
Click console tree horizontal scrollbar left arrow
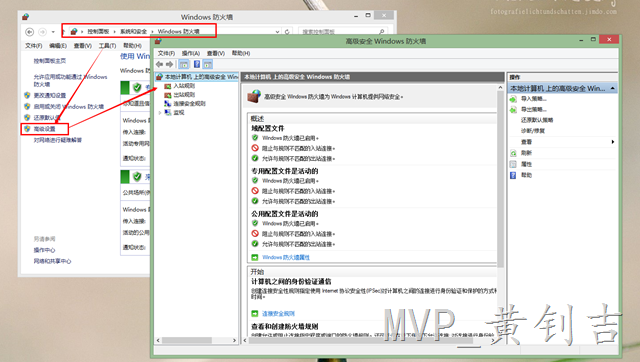coord(158,340)
